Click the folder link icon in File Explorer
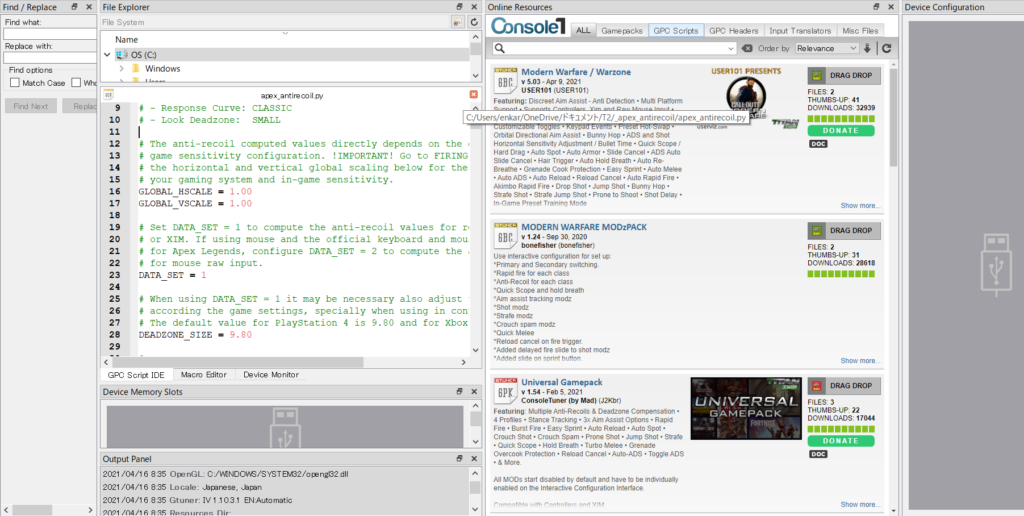The width and height of the screenshot is (1024, 516). (458, 22)
